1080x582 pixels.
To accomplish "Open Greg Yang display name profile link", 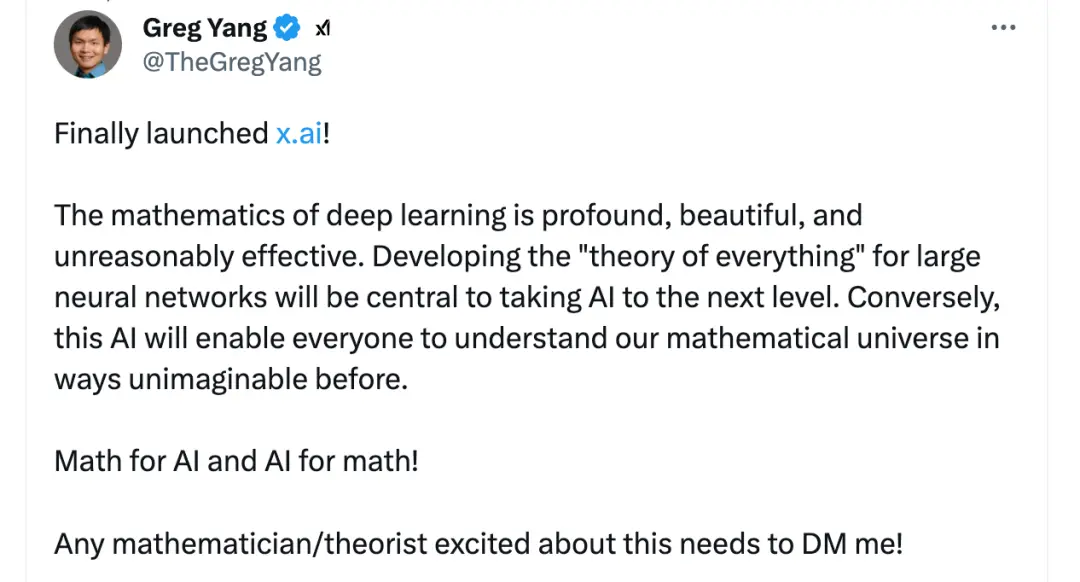I will click(204, 29).
